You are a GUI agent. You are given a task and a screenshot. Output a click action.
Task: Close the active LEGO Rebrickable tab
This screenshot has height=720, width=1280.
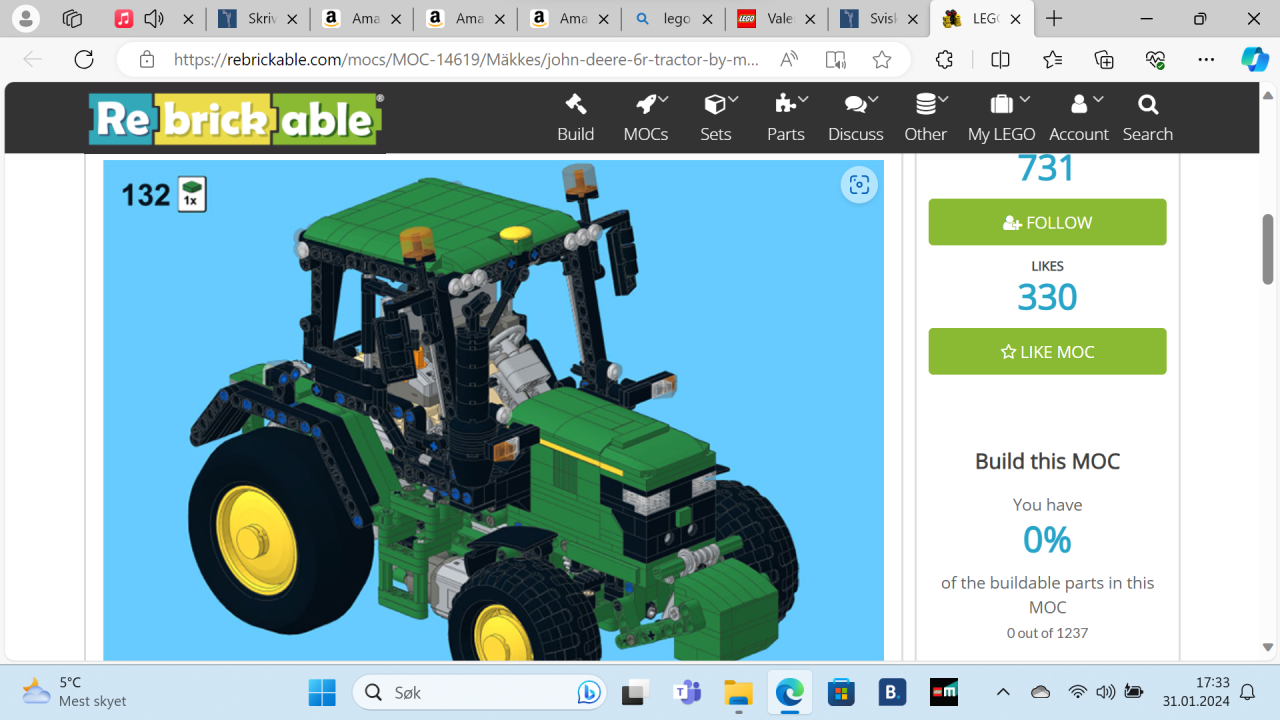[1015, 19]
